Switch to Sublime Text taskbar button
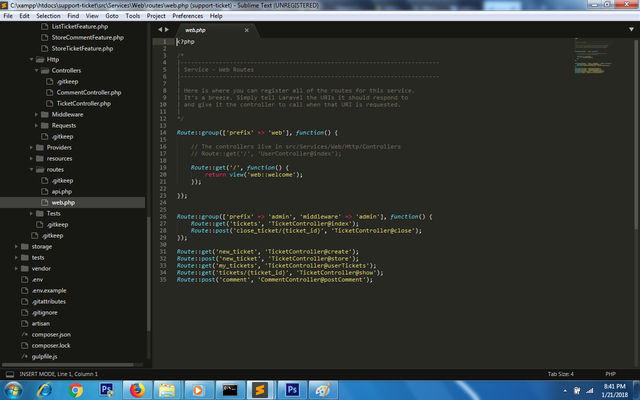 260,390
